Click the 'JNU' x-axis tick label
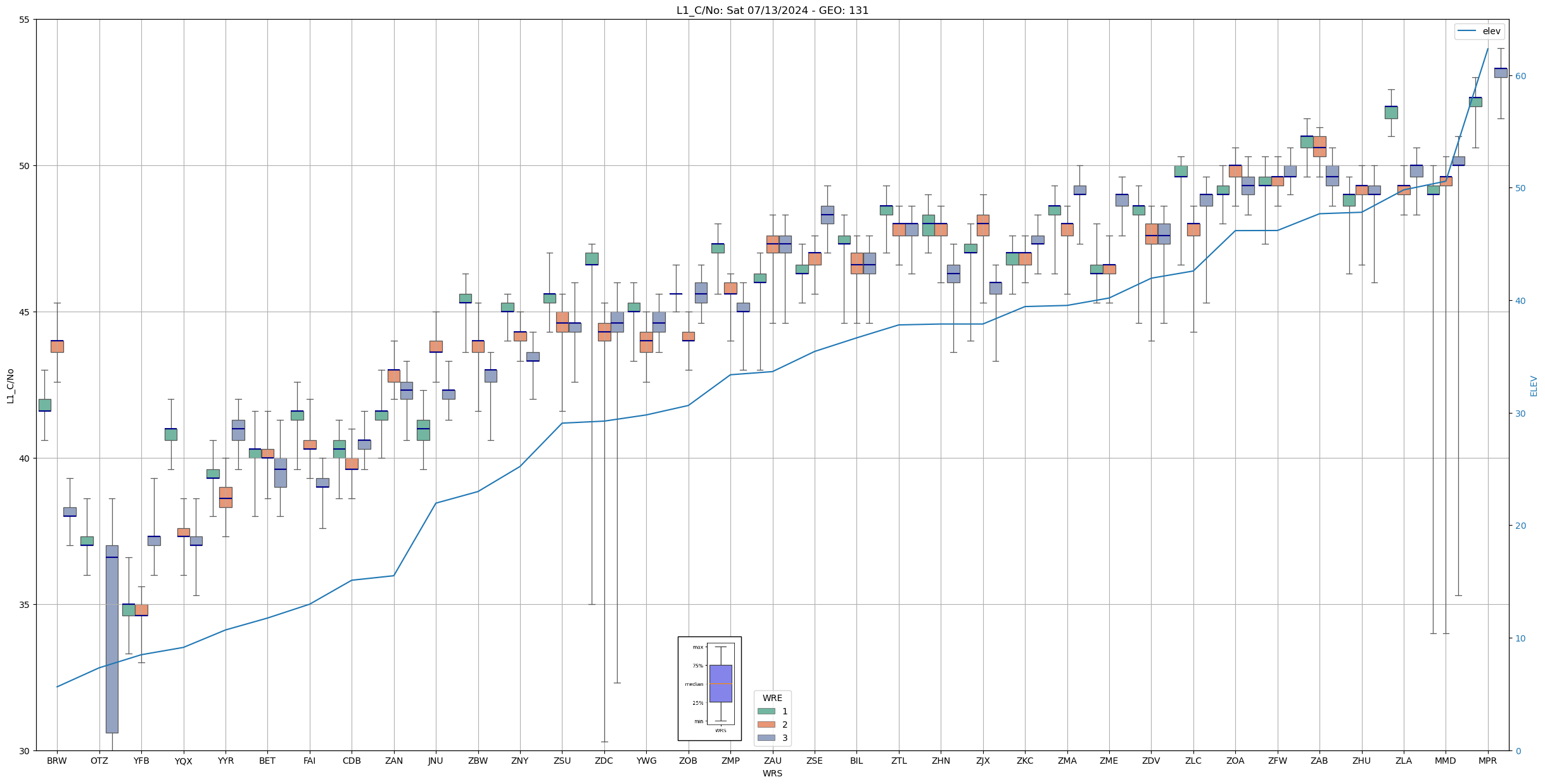 coord(436,761)
